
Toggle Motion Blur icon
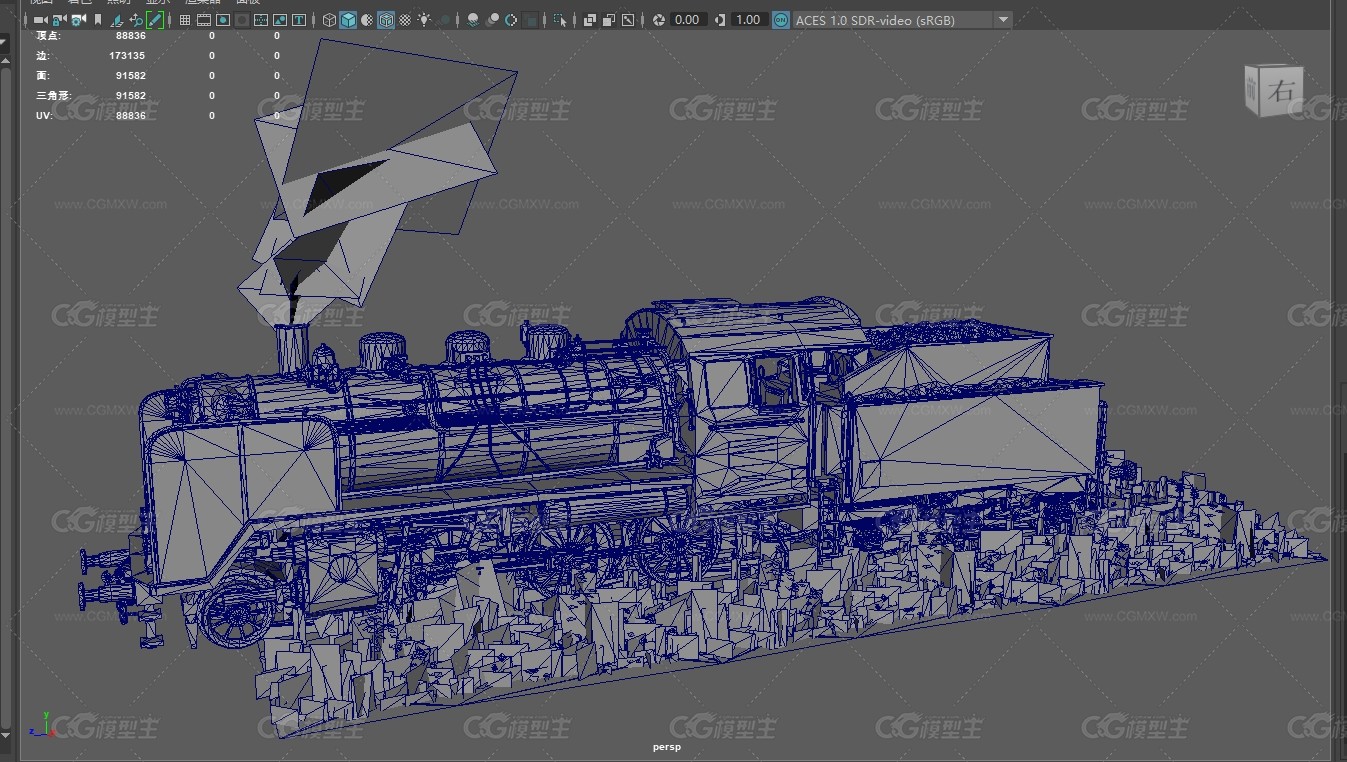pyautogui.click(x=492, y=20)
